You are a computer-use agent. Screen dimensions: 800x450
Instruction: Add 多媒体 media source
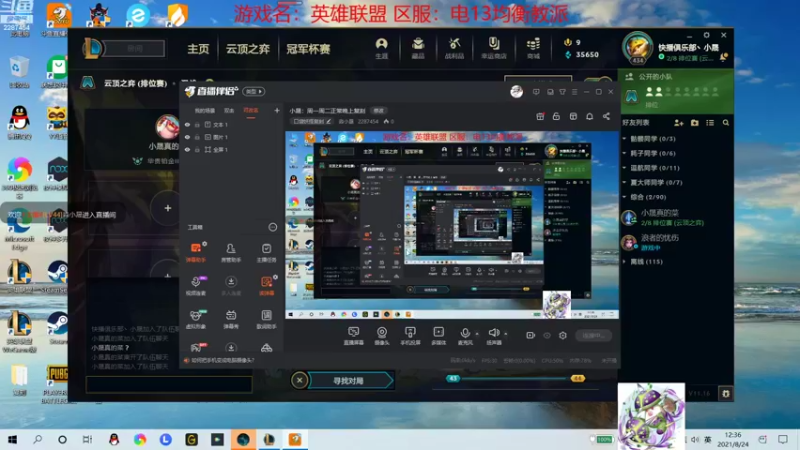tap(438, 336)
